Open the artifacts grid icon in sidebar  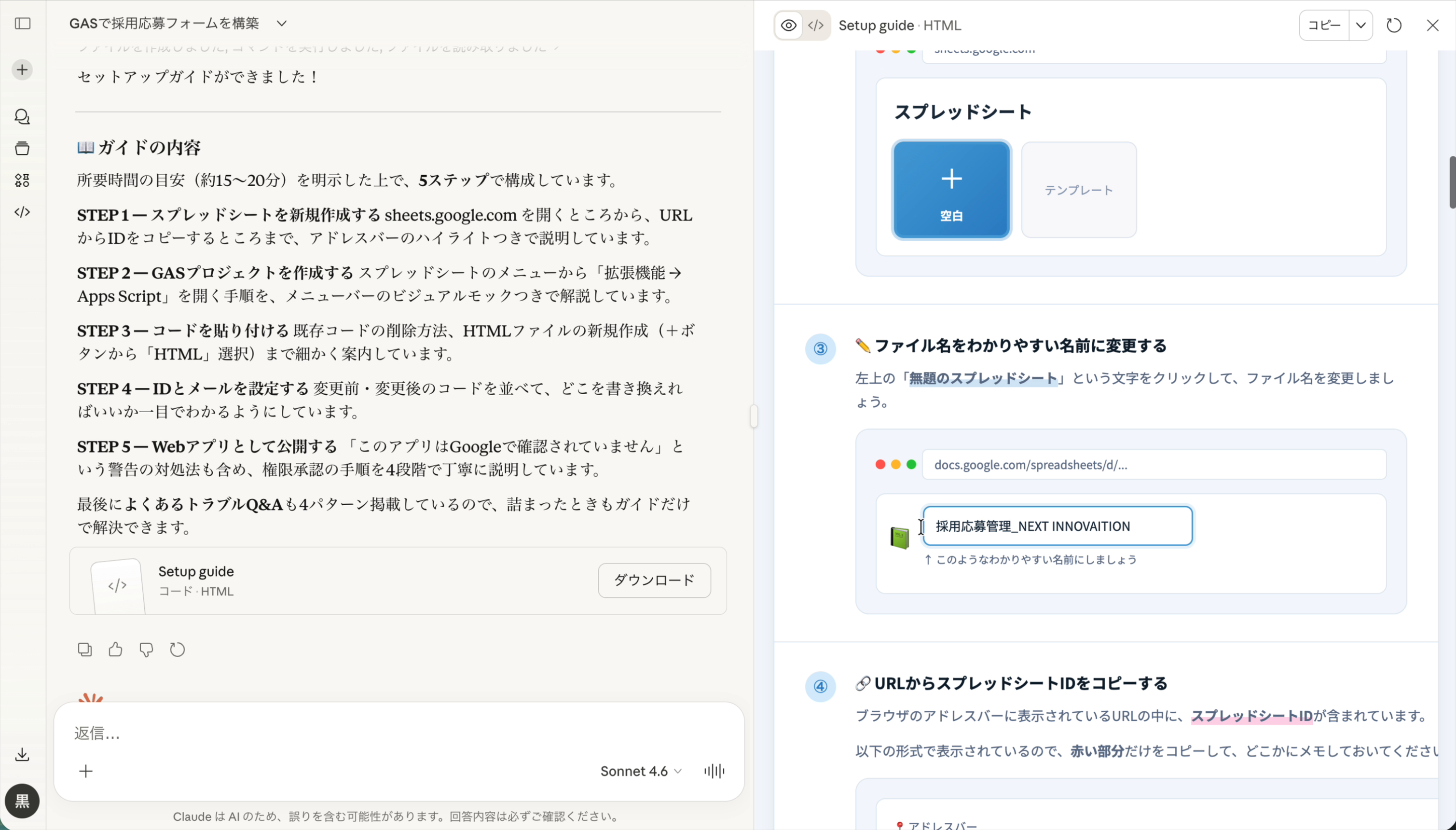click(x=22, y=180)
